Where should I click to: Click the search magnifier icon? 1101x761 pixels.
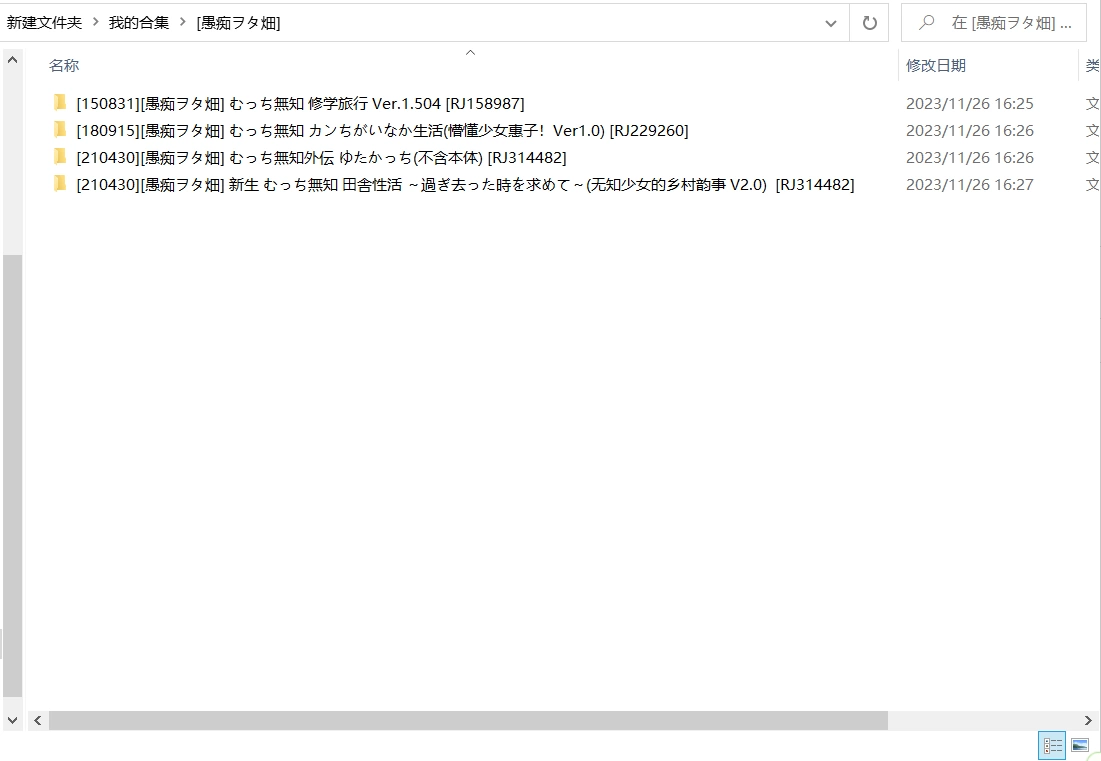coord(926,22)
